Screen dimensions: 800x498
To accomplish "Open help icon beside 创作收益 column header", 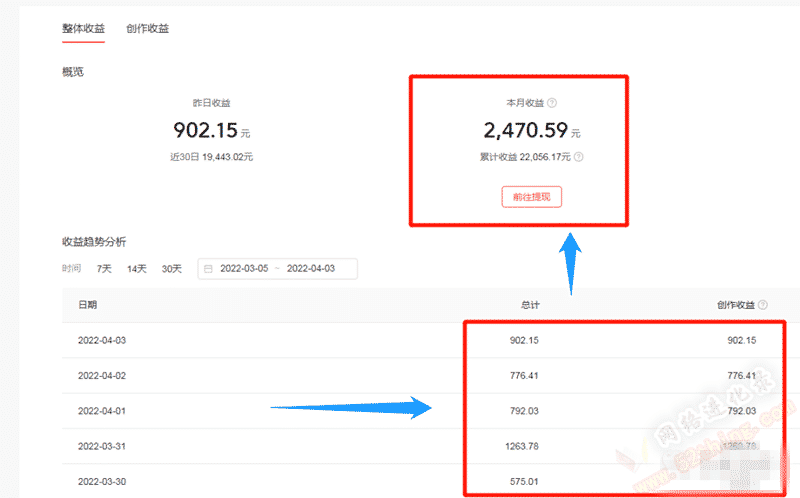I will point(763,305).
